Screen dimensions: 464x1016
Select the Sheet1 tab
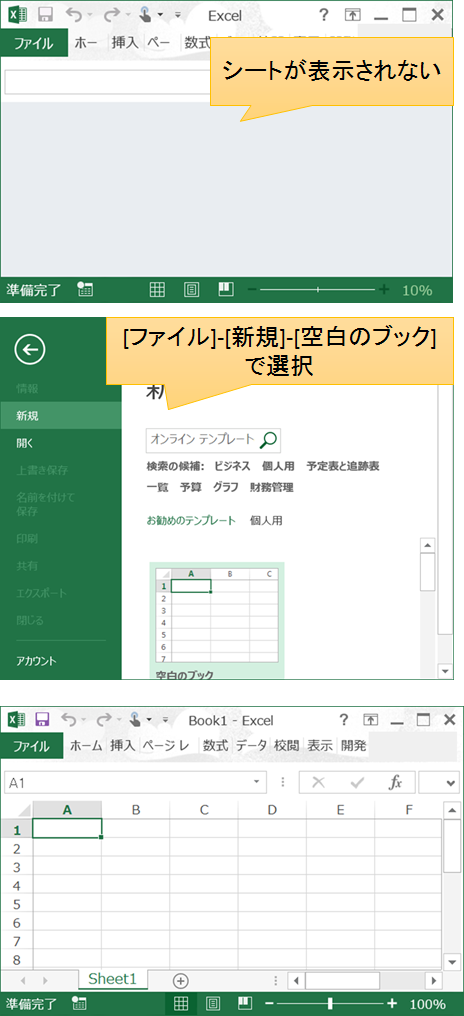[x=113, y=979]
